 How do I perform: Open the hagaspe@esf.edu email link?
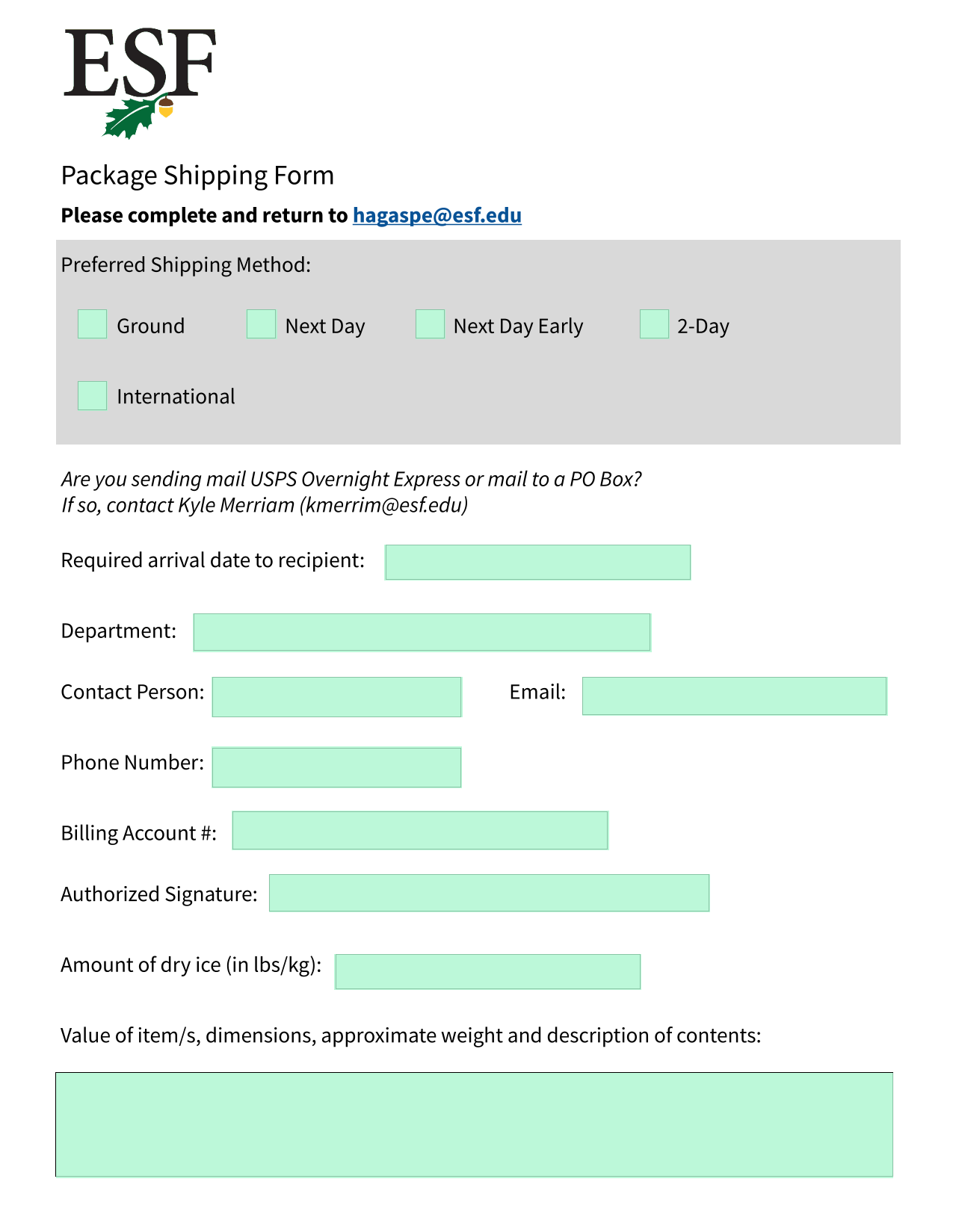pyautogui.click(x=437, y=215)
